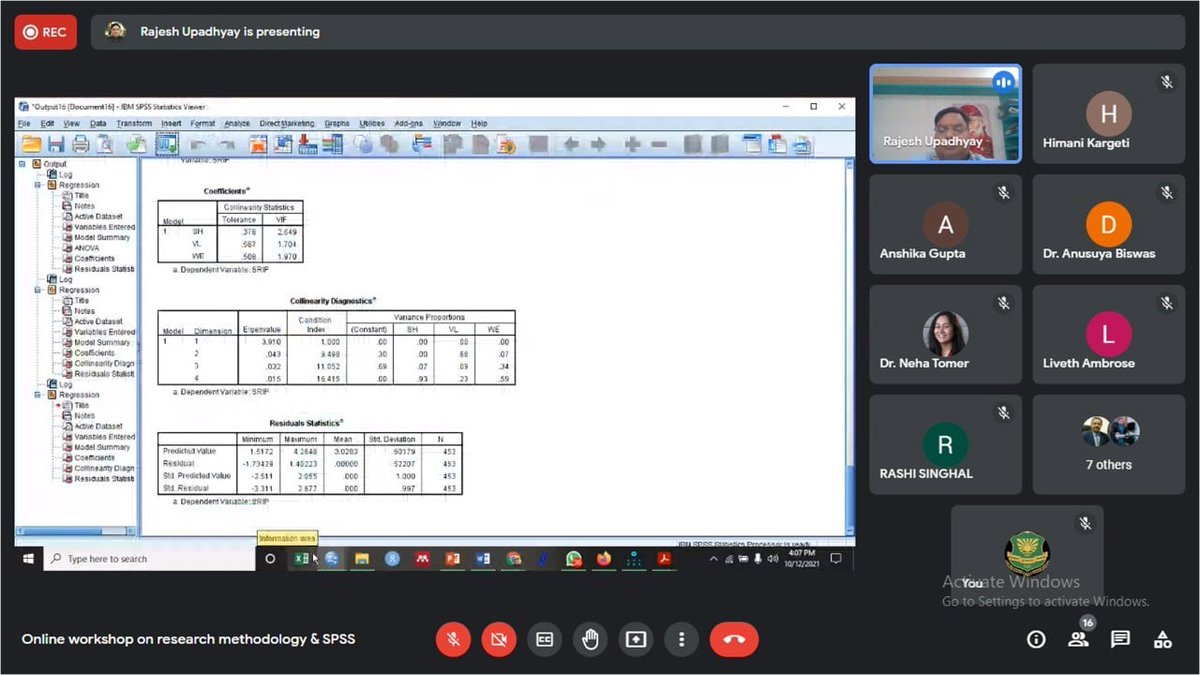
Task: Select Dr. Neha Tomer's video tile
Action: [x=945, y=334]
